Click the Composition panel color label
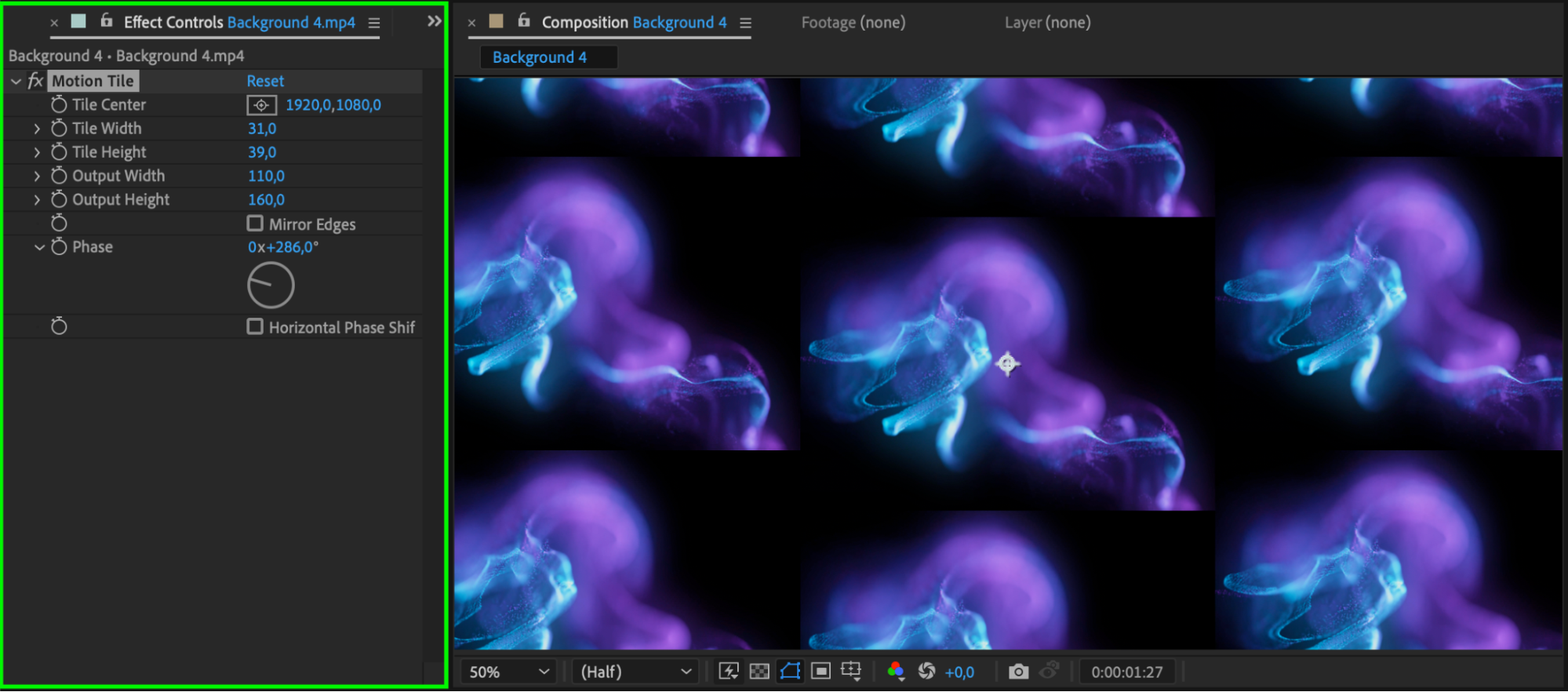Viewport: 1568px width, 692px height. point(496,21)
